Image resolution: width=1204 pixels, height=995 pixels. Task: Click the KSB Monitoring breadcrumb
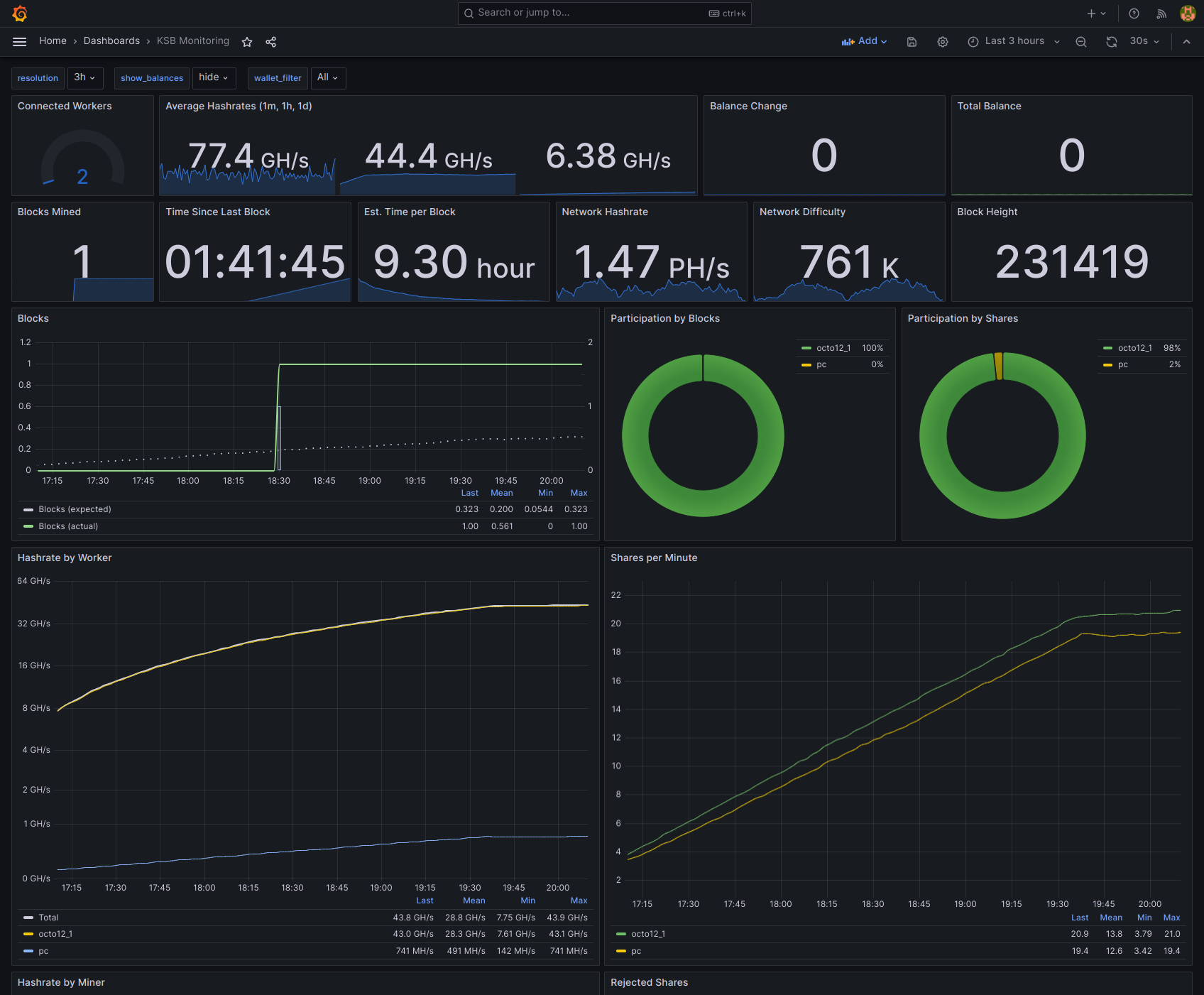[x=193, y=41]
